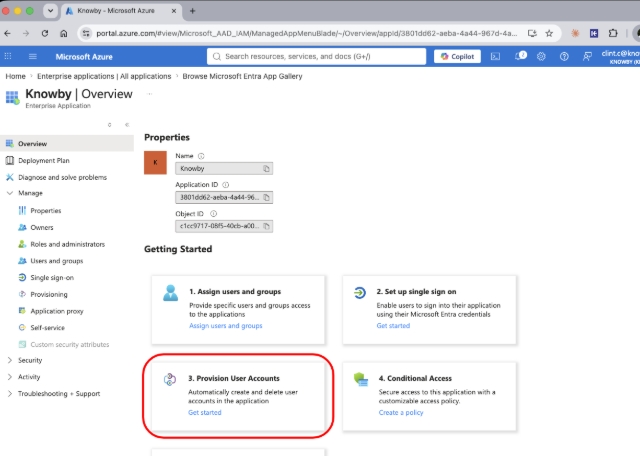This screenshot has height=456, width=640.
Task: Open the portal settings gear
Action: coord(541,56)
